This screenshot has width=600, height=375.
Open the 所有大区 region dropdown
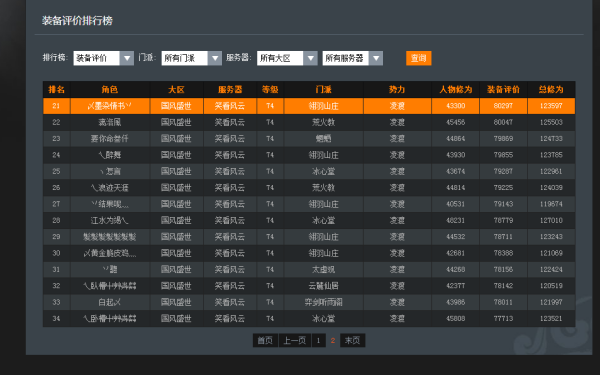point(287,58)
